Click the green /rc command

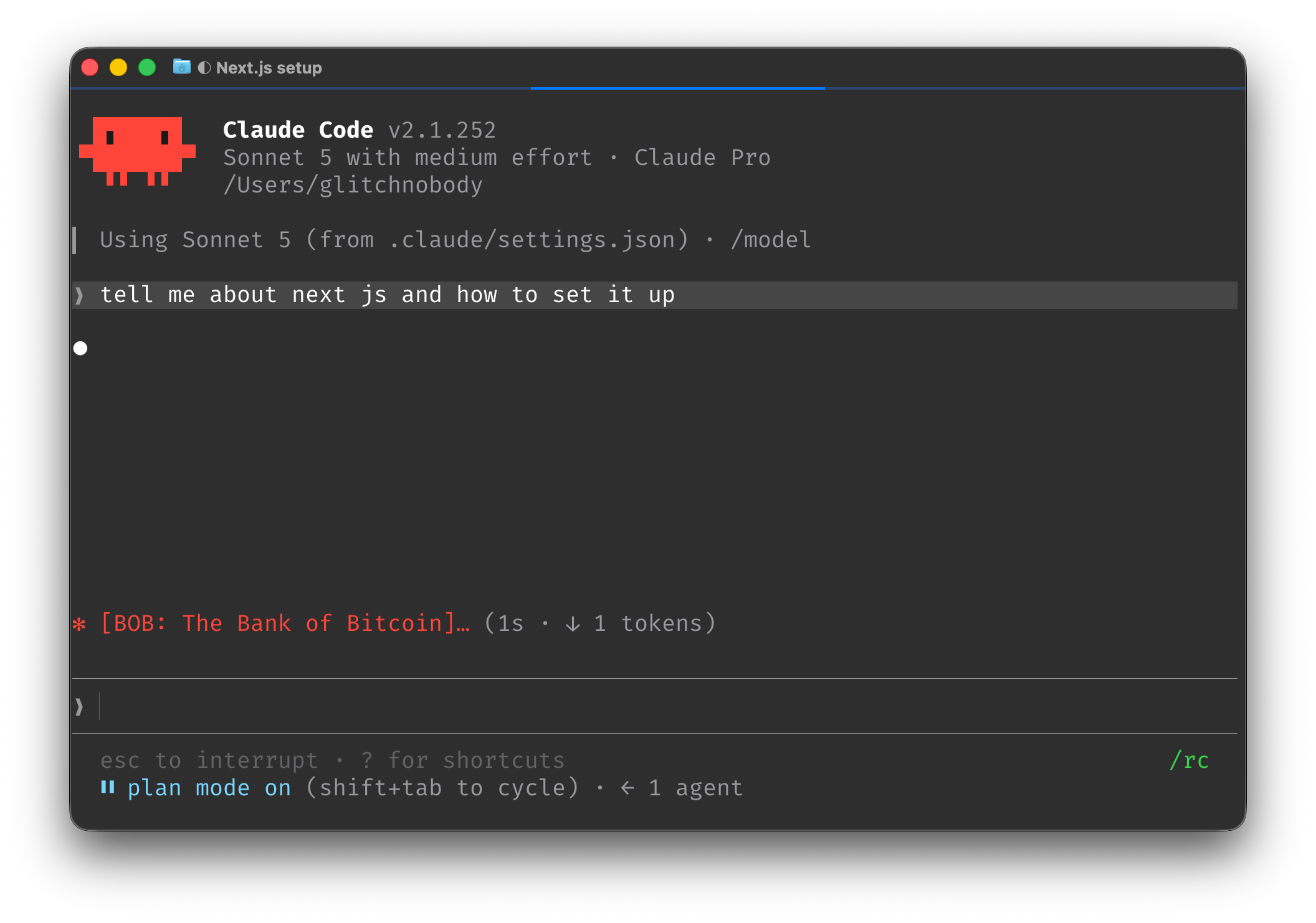[1189, 760]
